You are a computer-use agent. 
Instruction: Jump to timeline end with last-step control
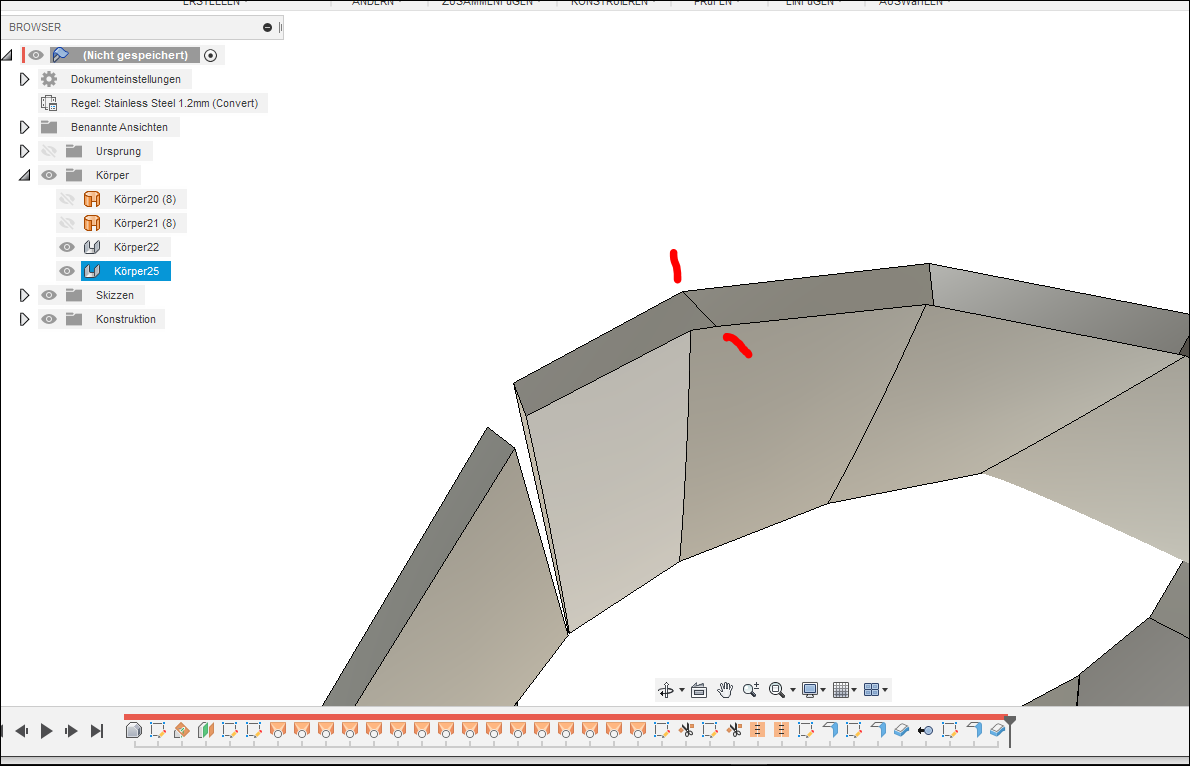96,730
